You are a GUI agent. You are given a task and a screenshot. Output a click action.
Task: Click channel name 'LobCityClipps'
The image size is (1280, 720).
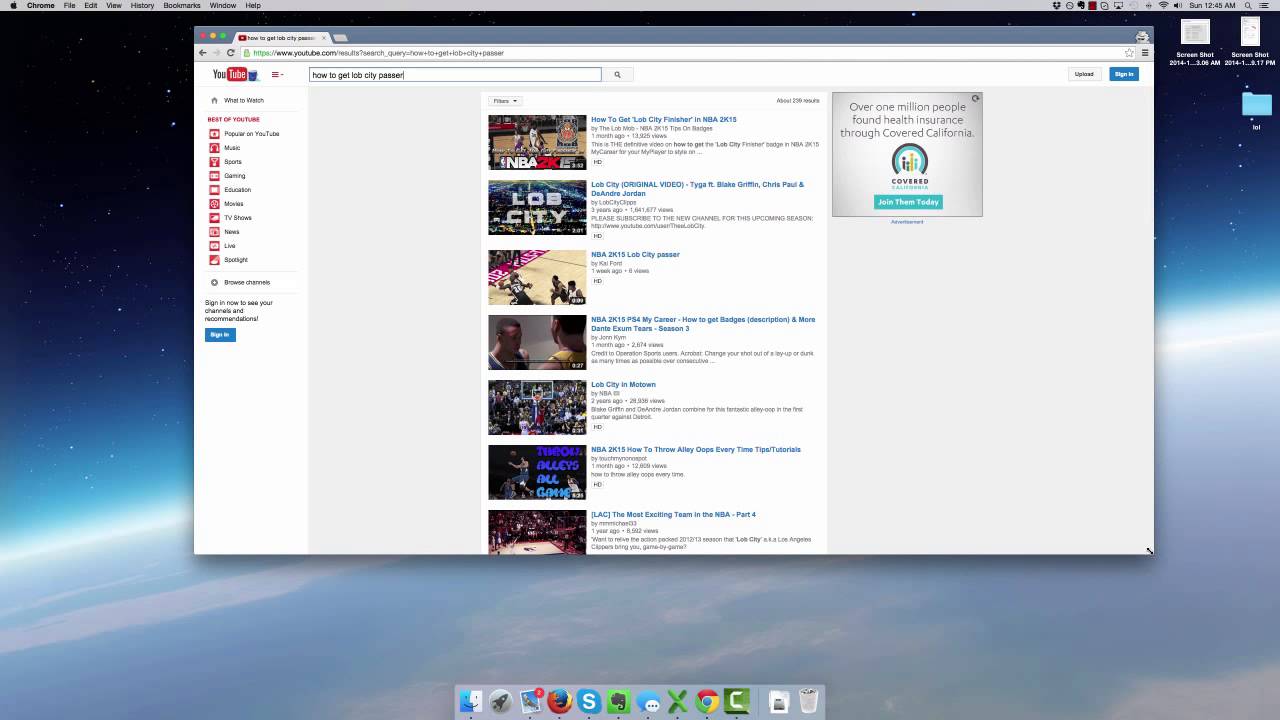(x=617, y=202)
